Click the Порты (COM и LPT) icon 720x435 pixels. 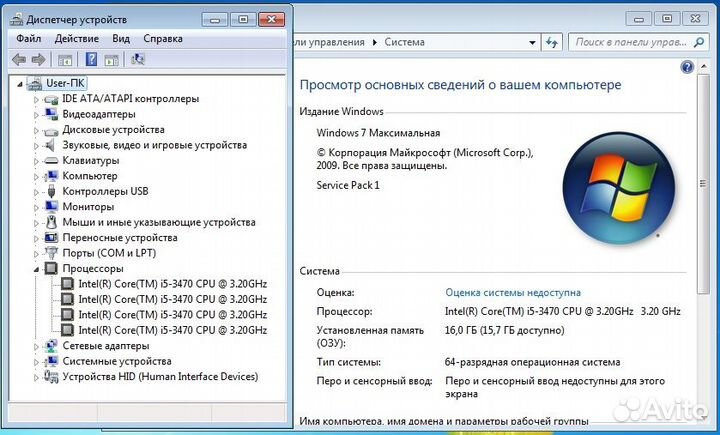pyautogui.click(x=51, y=253)
